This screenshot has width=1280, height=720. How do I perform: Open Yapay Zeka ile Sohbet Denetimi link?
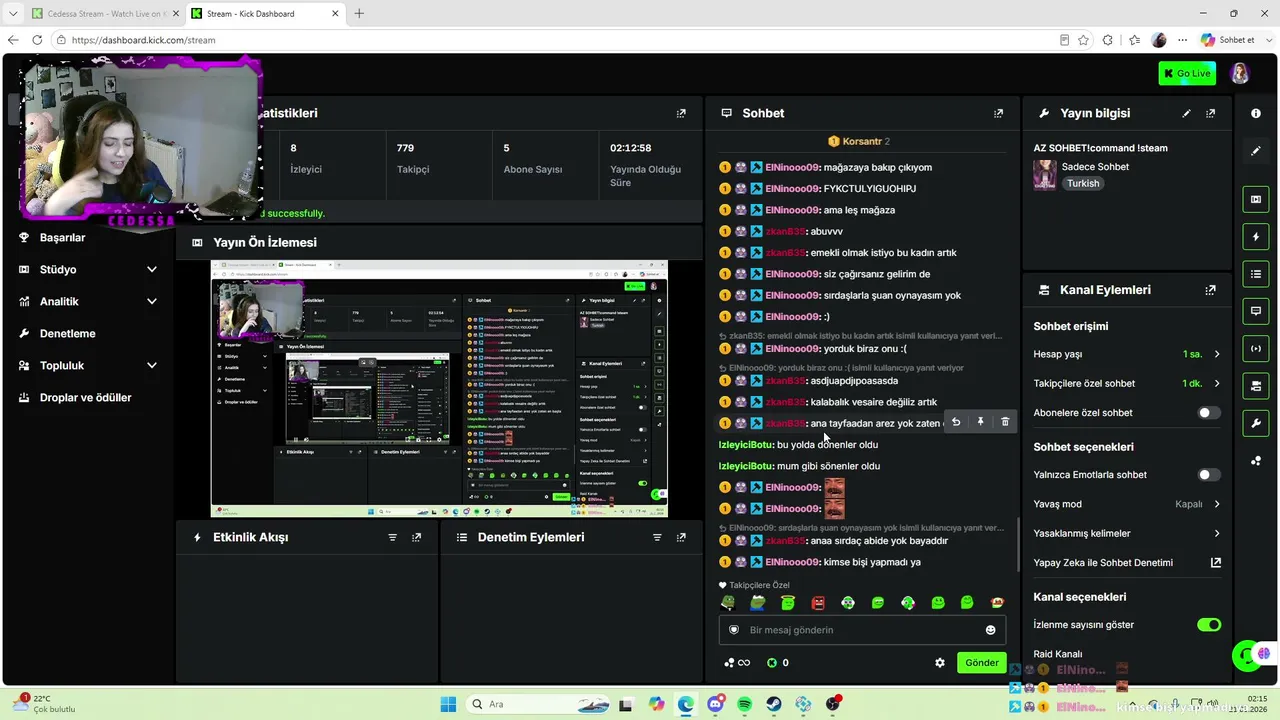pos(1127,563)
